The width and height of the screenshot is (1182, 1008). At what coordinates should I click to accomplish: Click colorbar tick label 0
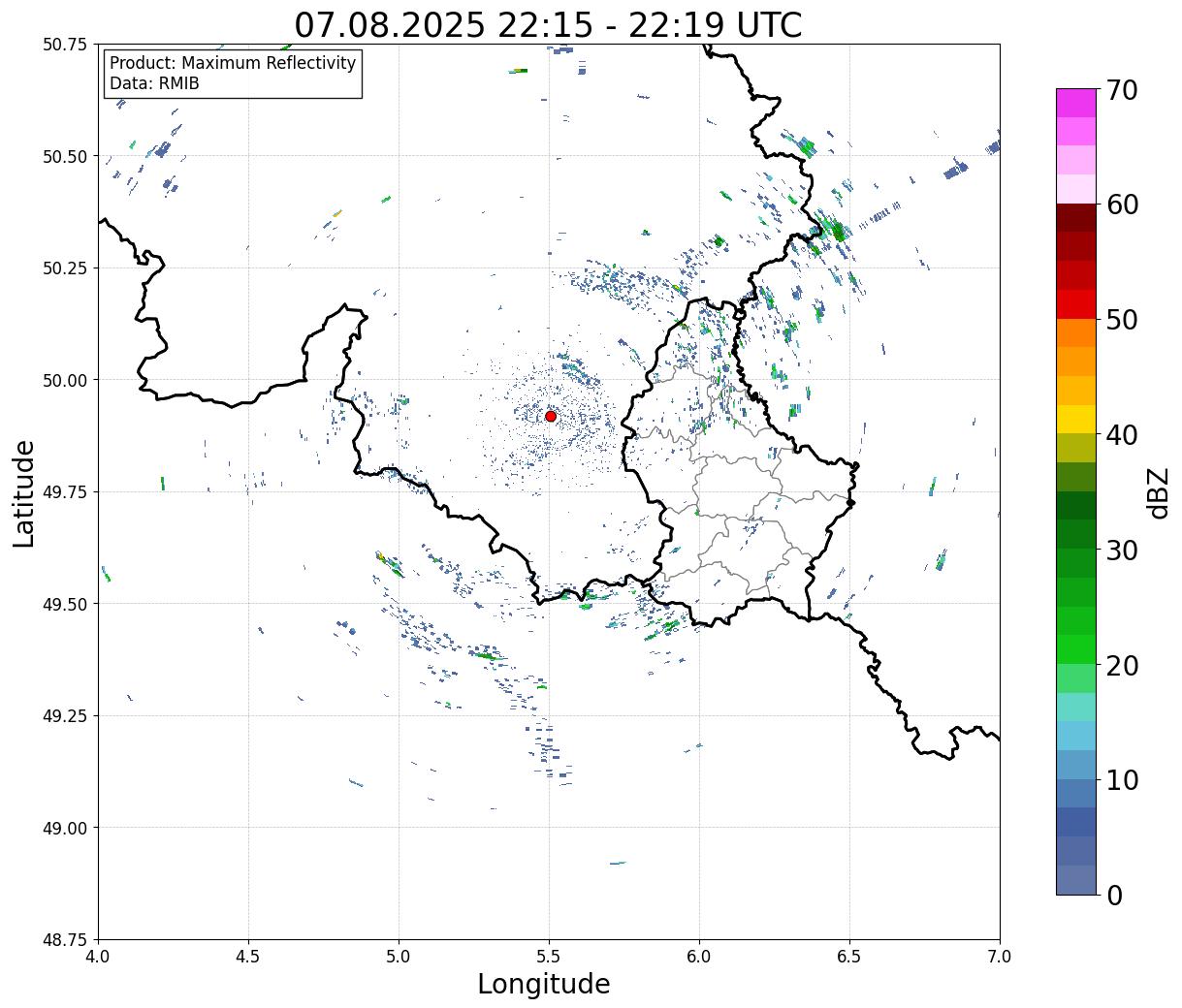[x=1114, y=895]
